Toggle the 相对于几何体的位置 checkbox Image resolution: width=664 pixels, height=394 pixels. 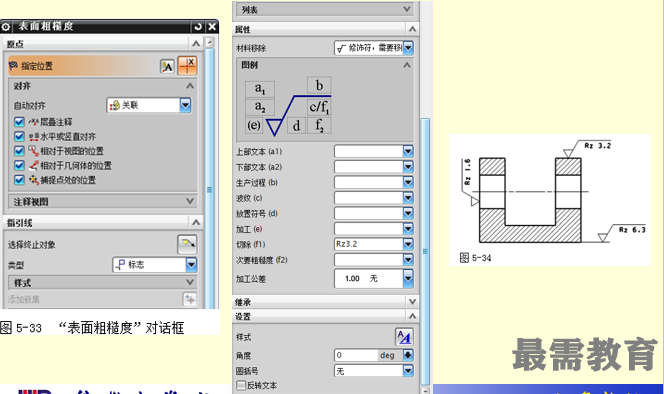[19, 165]
